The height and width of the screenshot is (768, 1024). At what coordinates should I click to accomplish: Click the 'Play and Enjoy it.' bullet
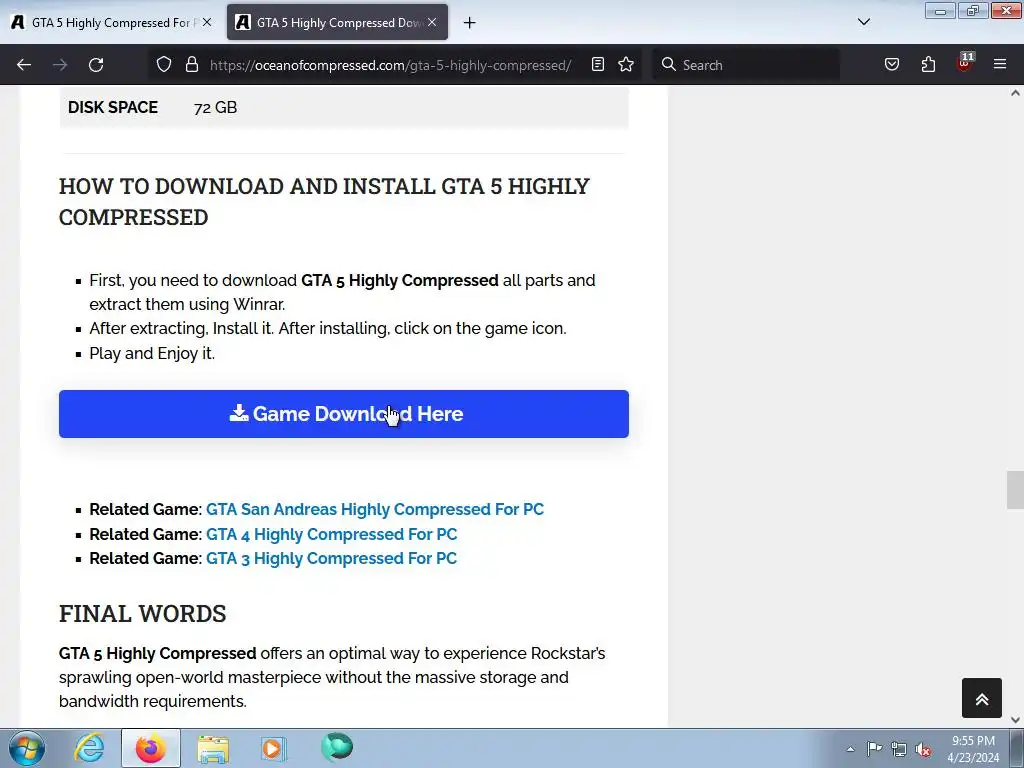click(x=152, y=353)
